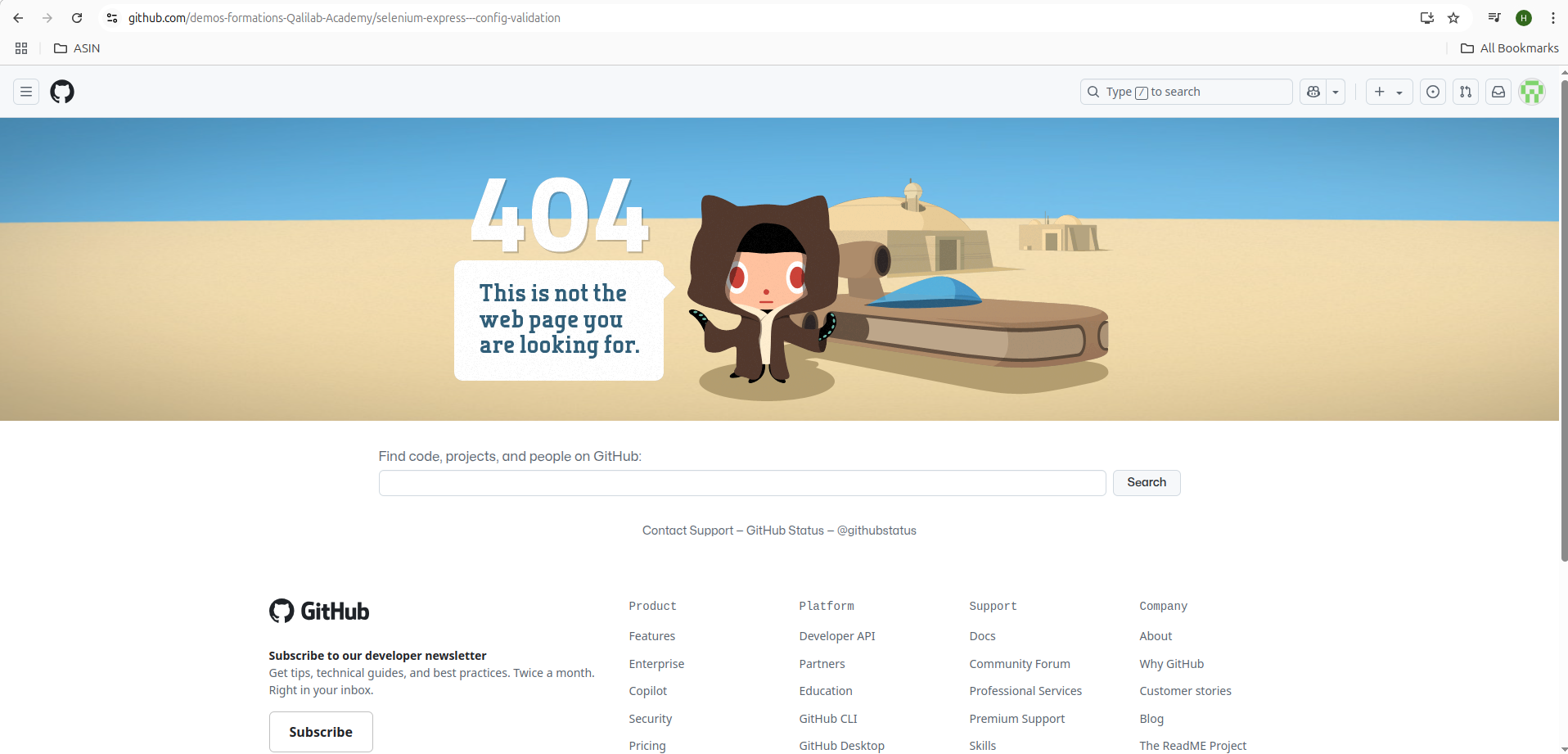Open the apps grid in bookmarks bar
The image size is (1568, 754).
[x=21, y=48]
